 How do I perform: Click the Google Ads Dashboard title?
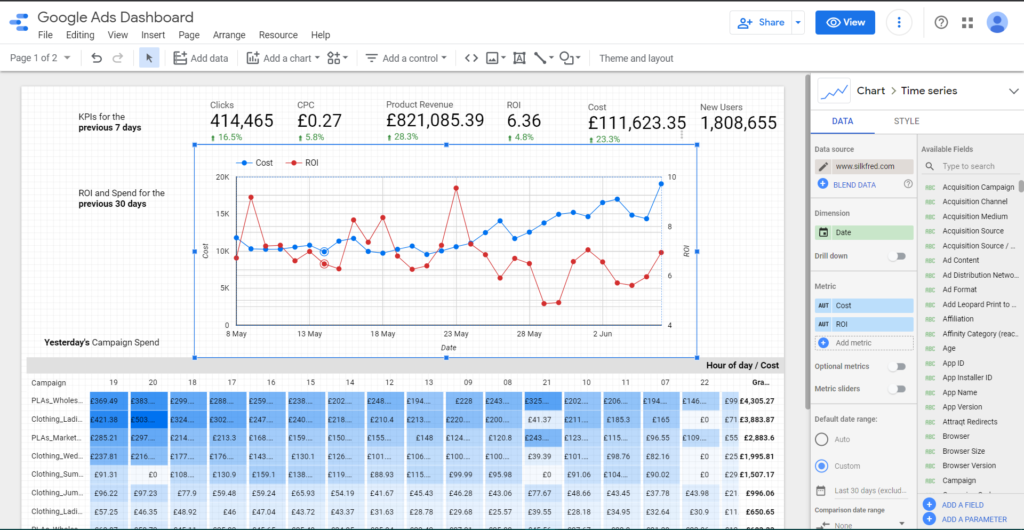[116, 18]
